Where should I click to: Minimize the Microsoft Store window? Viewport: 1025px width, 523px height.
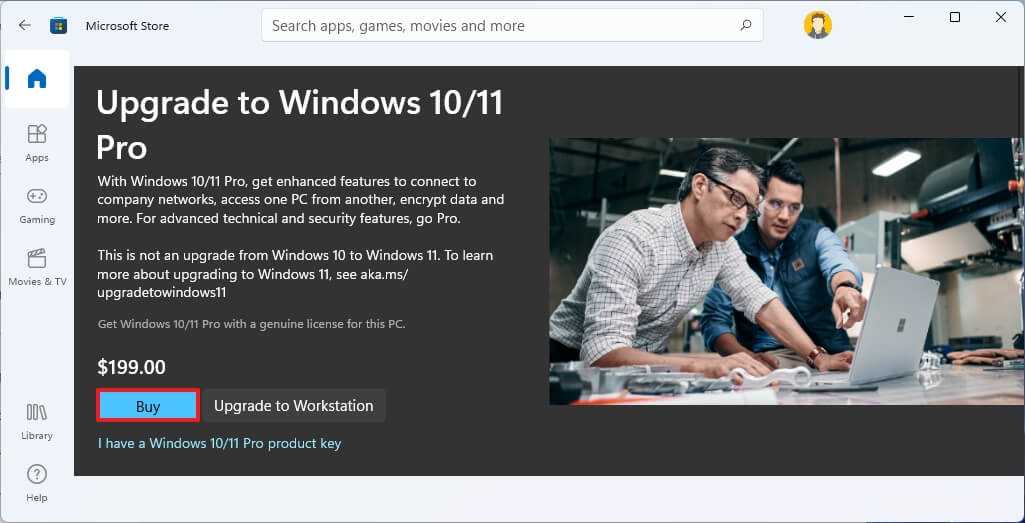[x=909, y=17]
